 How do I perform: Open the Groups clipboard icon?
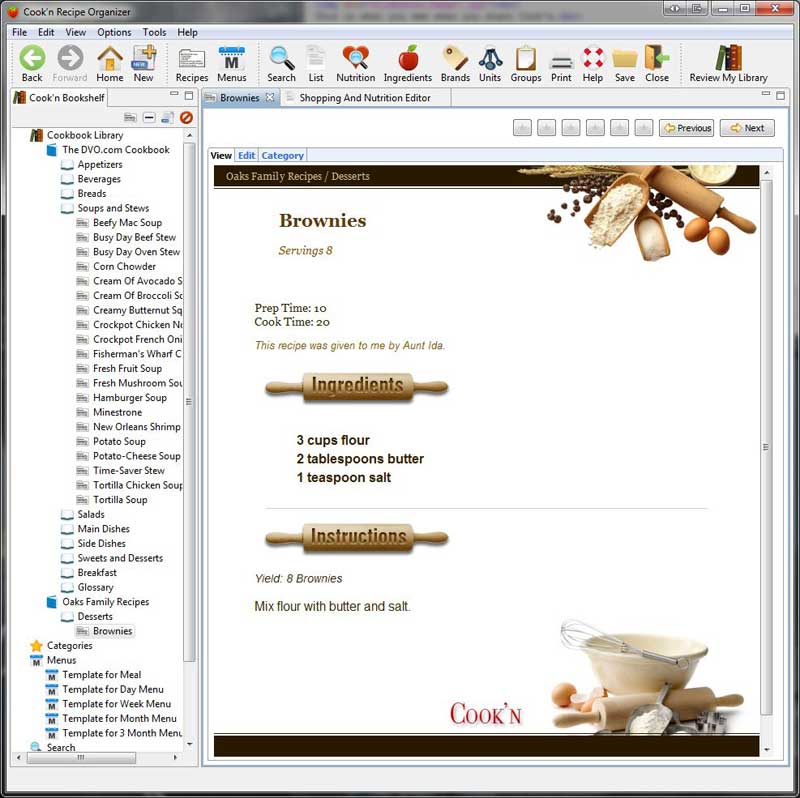coord(526,63)
